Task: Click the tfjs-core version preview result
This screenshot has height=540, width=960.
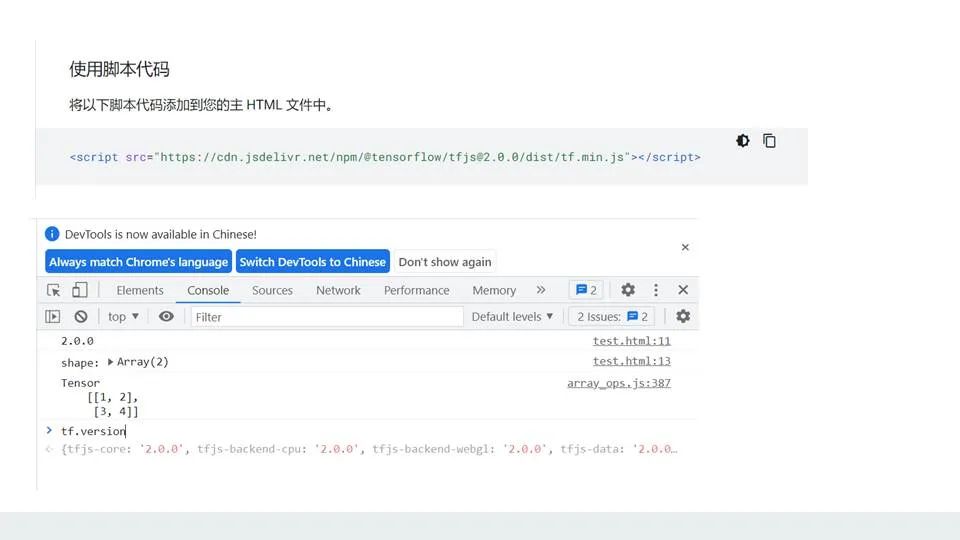Action: pos(369,449)
